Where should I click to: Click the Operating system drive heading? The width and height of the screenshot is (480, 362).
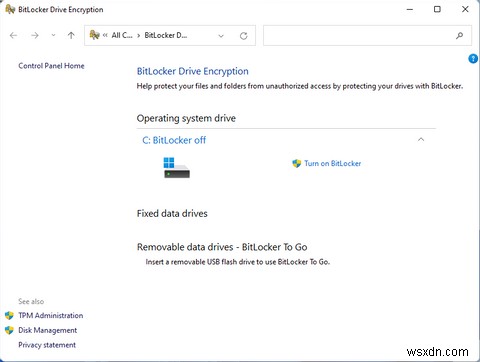[x=186, y=118]
